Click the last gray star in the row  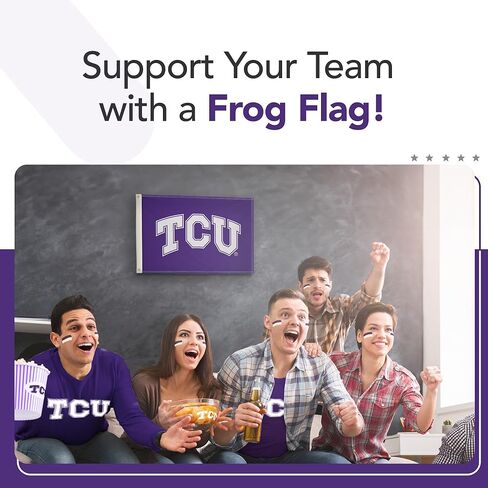[476, 157]
